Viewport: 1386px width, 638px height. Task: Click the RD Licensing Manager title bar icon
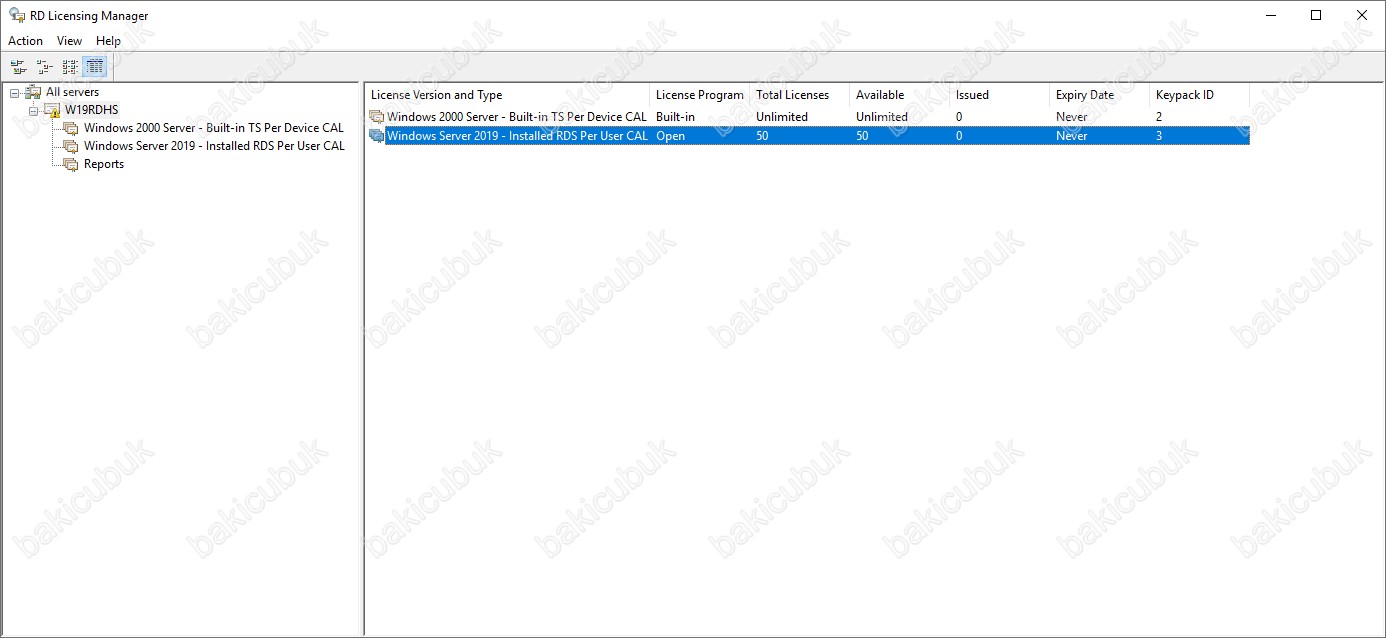tap(17, 16)
